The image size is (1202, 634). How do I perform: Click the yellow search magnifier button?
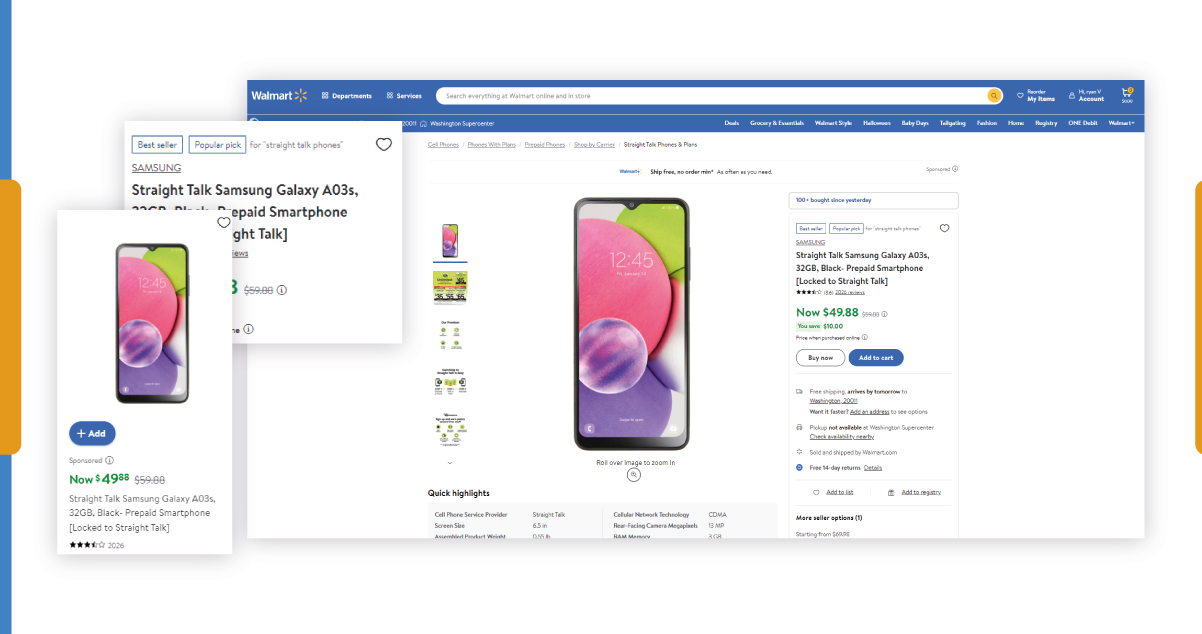[x=994, y=96]
